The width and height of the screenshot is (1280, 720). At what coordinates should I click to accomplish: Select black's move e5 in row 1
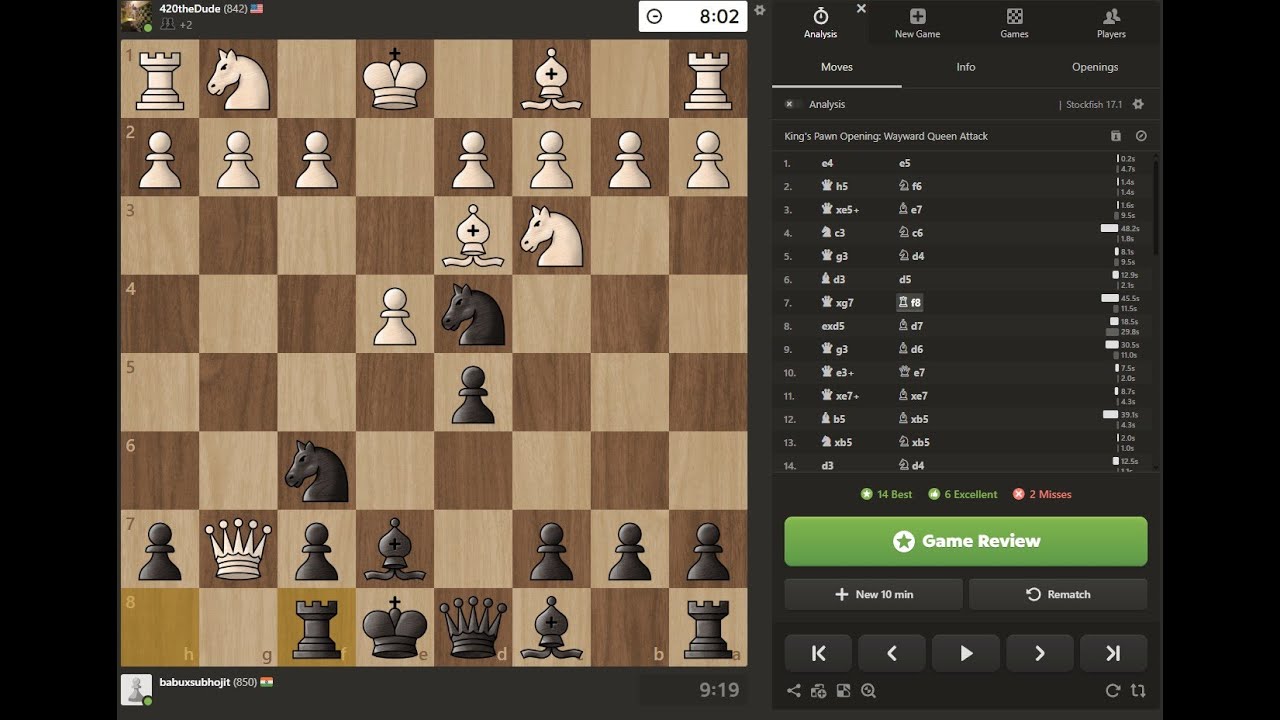point(905,163)
